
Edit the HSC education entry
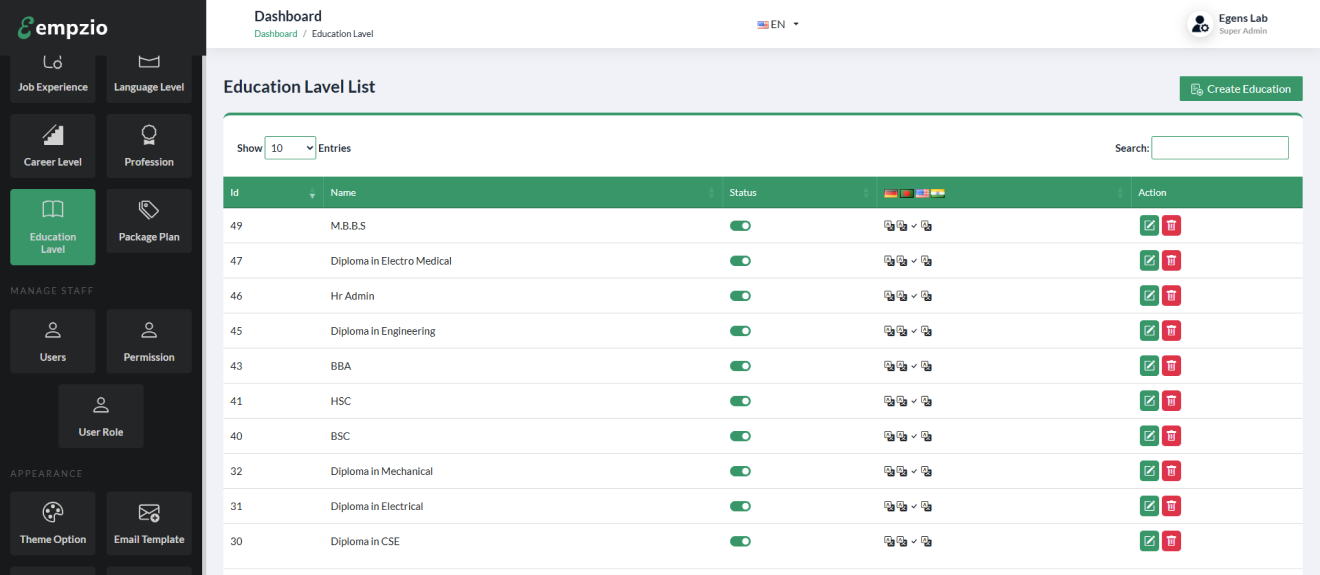[x=1149, y=401]
